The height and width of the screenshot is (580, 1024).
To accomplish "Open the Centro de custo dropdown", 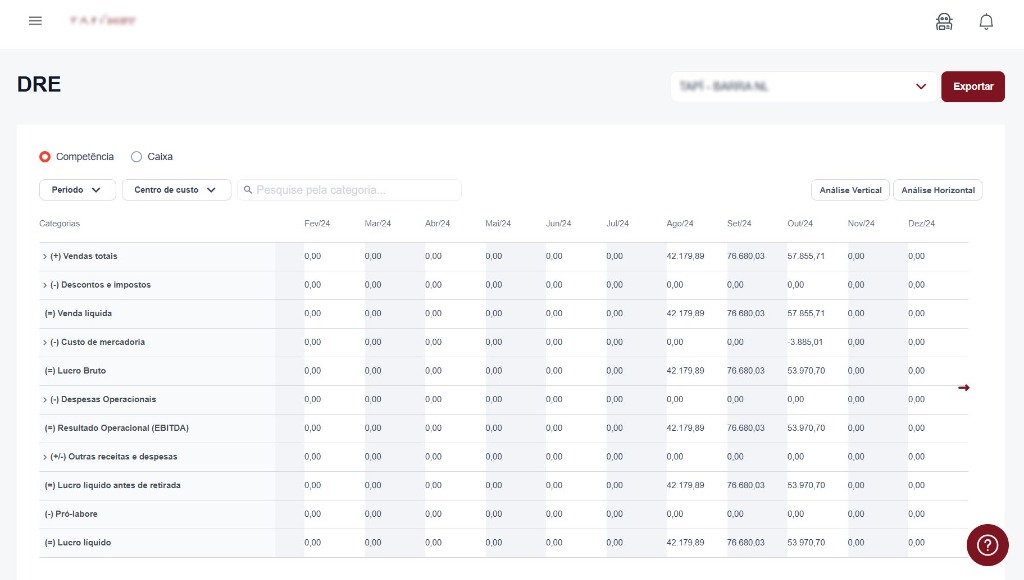I will (x=176, y=190).
